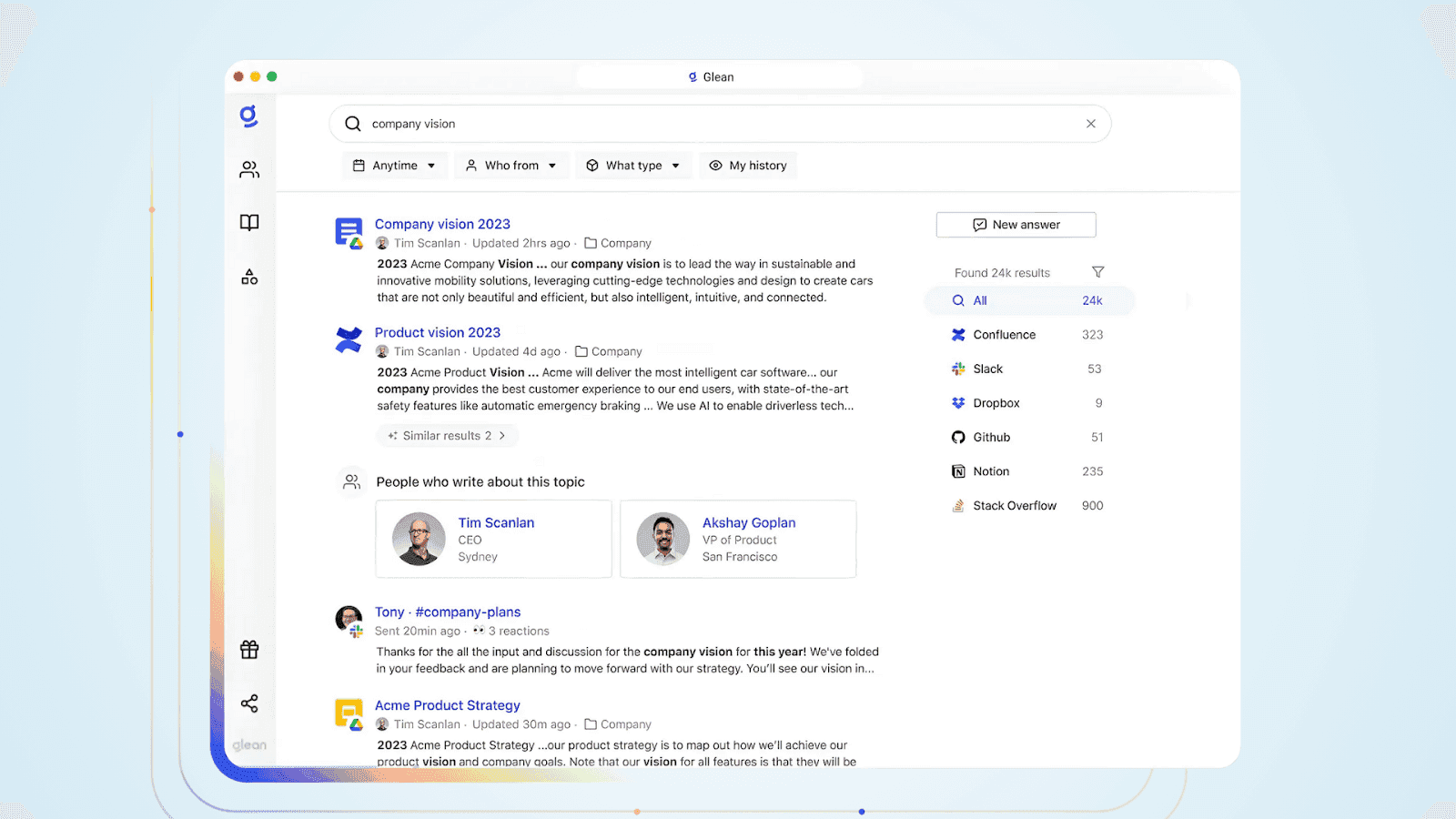The height and width of the screenshot is (819, 1456).
Task: Click the Found 24k results text
Action: coord(1002,273)
